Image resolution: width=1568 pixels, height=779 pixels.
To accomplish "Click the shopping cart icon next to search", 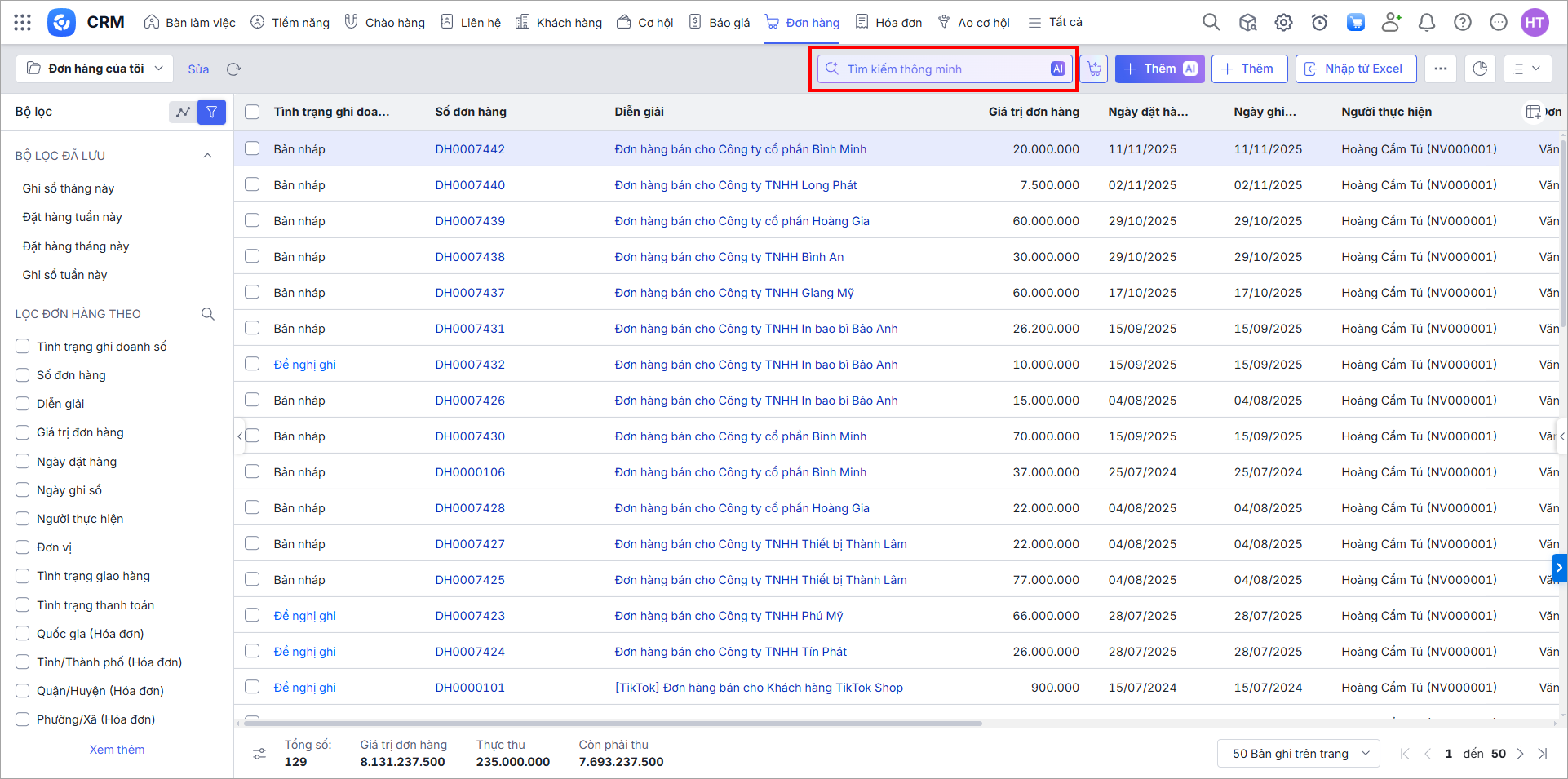I will [x=1094, y=69].
